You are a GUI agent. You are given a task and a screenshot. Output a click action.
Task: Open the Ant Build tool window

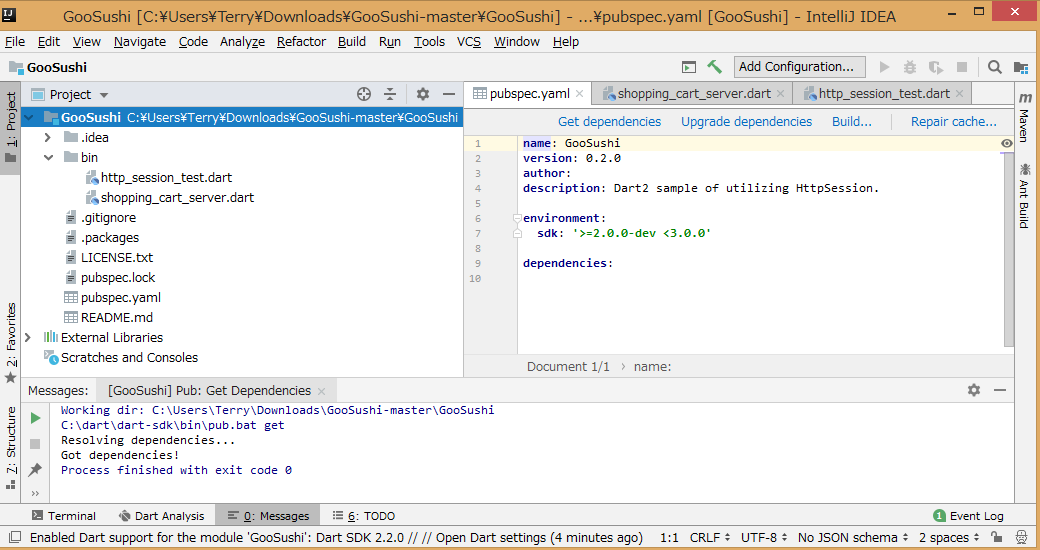(1024, 196)
